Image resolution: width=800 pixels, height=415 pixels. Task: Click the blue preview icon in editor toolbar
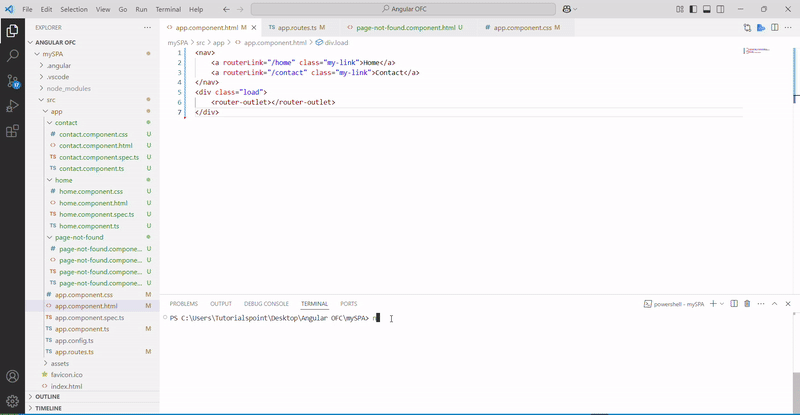click(x=761, y=28)
